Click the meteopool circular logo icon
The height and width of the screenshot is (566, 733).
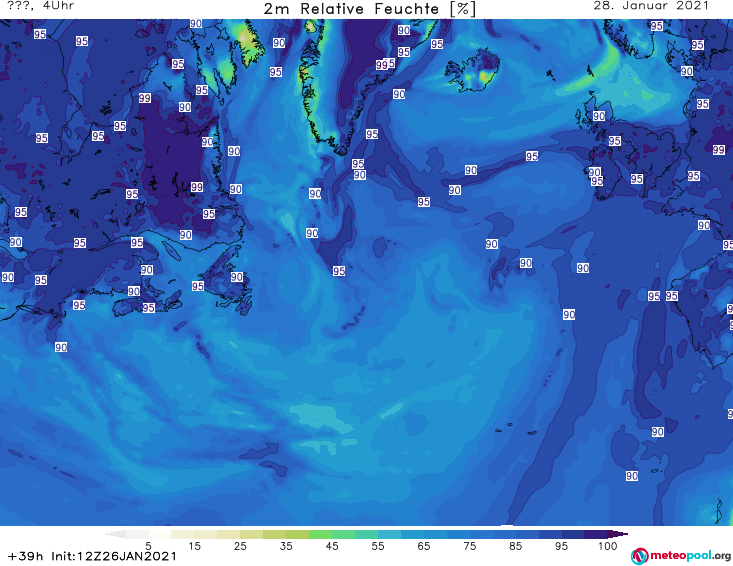pos(639,556)
